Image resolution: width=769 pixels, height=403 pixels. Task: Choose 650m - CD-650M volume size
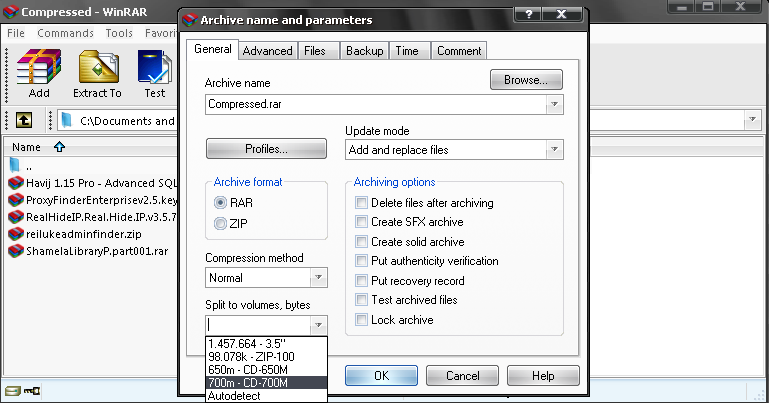pos(266,370)
